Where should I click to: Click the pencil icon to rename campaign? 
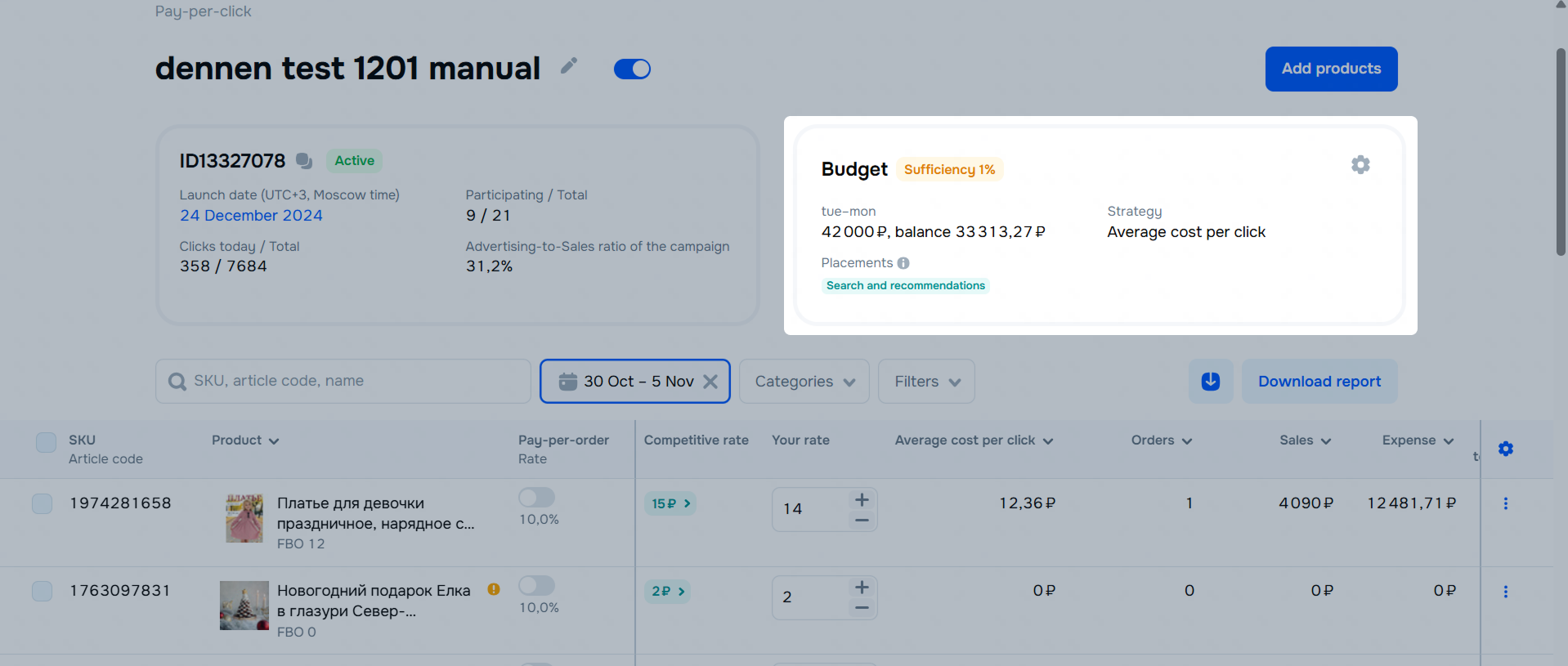tap(569, 66)
